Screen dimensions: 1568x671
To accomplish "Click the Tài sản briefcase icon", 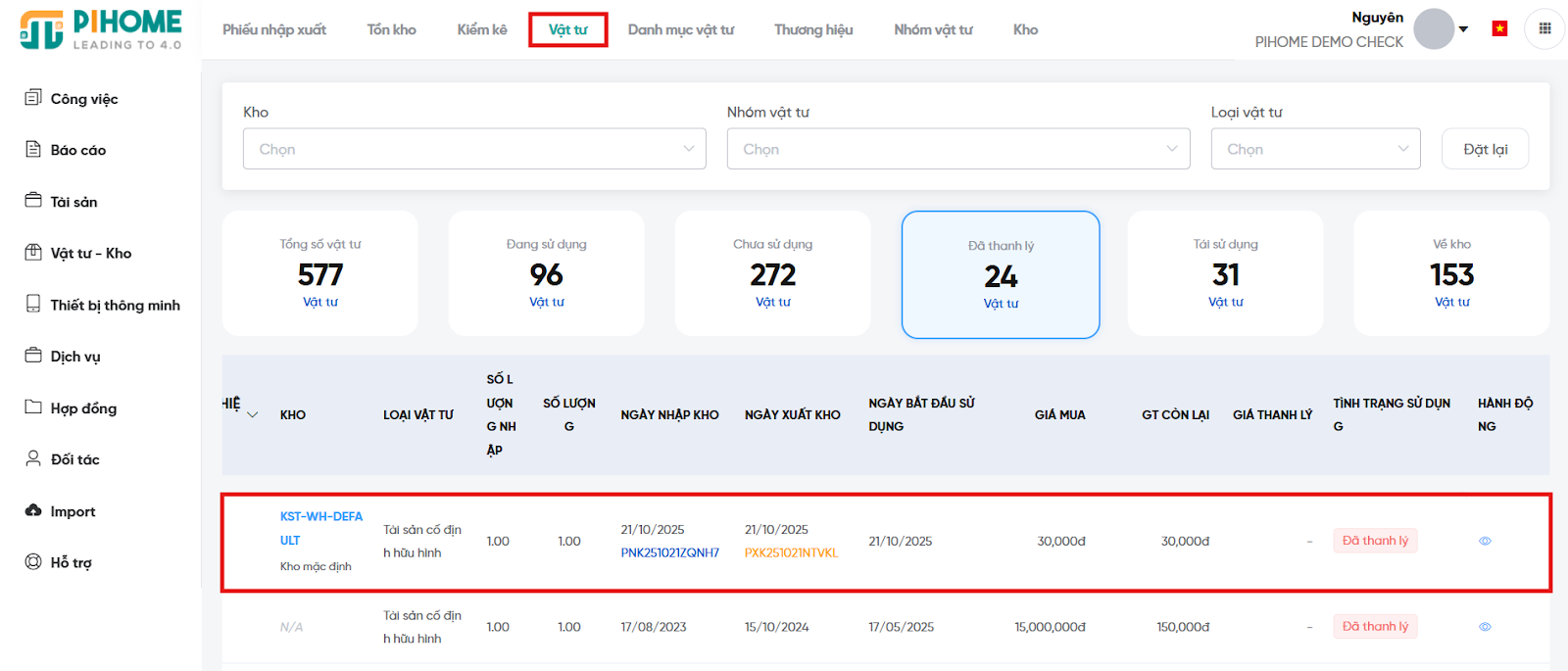I will point(33,201).
